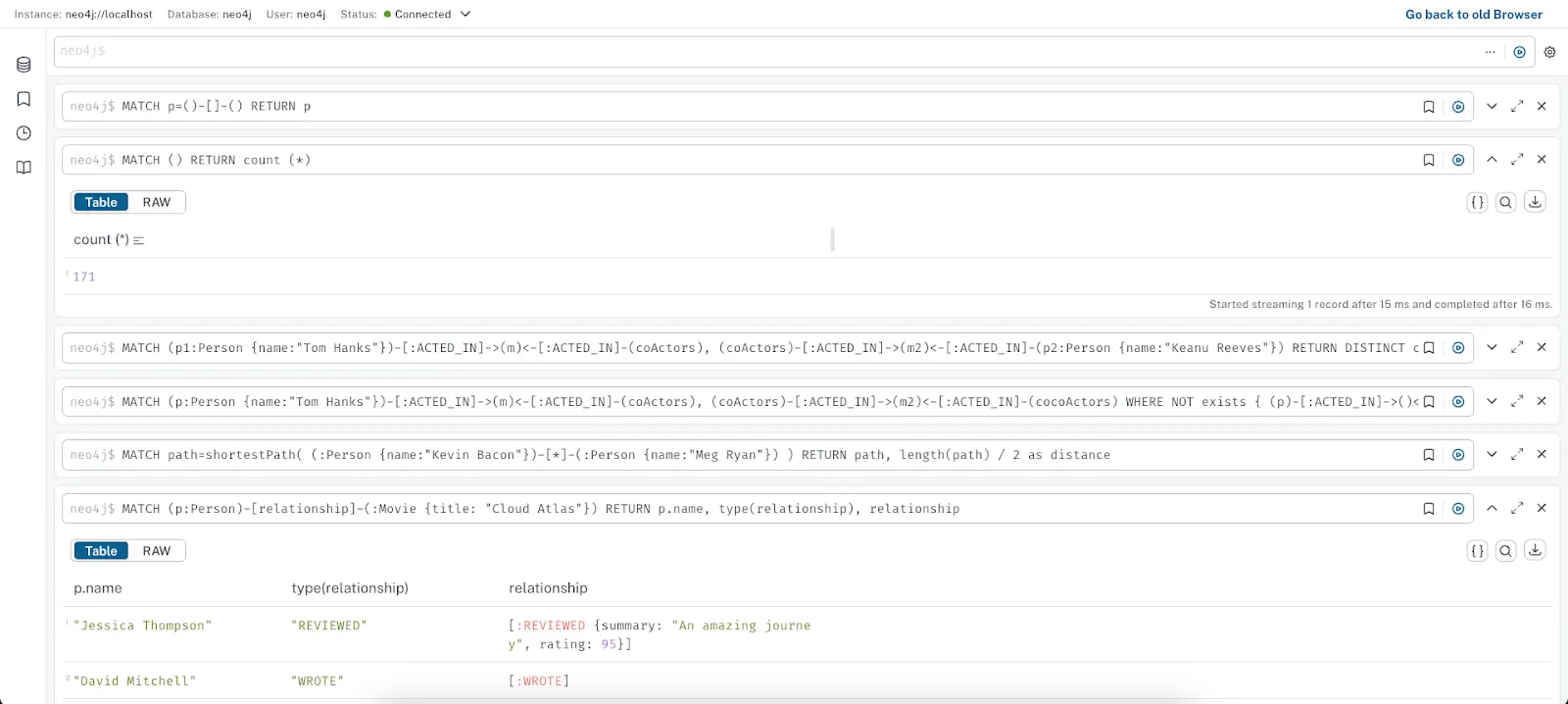This screenshot has height=704, width=1568.
Task: Fullscreen the cocoActors query frame
Action: pyautogui.click(x=1517, y=401)
